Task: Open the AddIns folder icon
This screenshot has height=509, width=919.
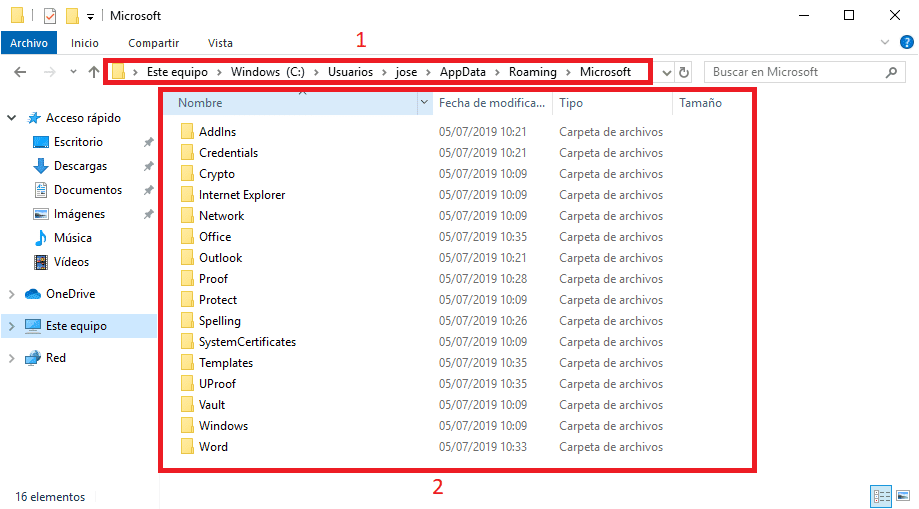Action: click(x=187, y=131)
